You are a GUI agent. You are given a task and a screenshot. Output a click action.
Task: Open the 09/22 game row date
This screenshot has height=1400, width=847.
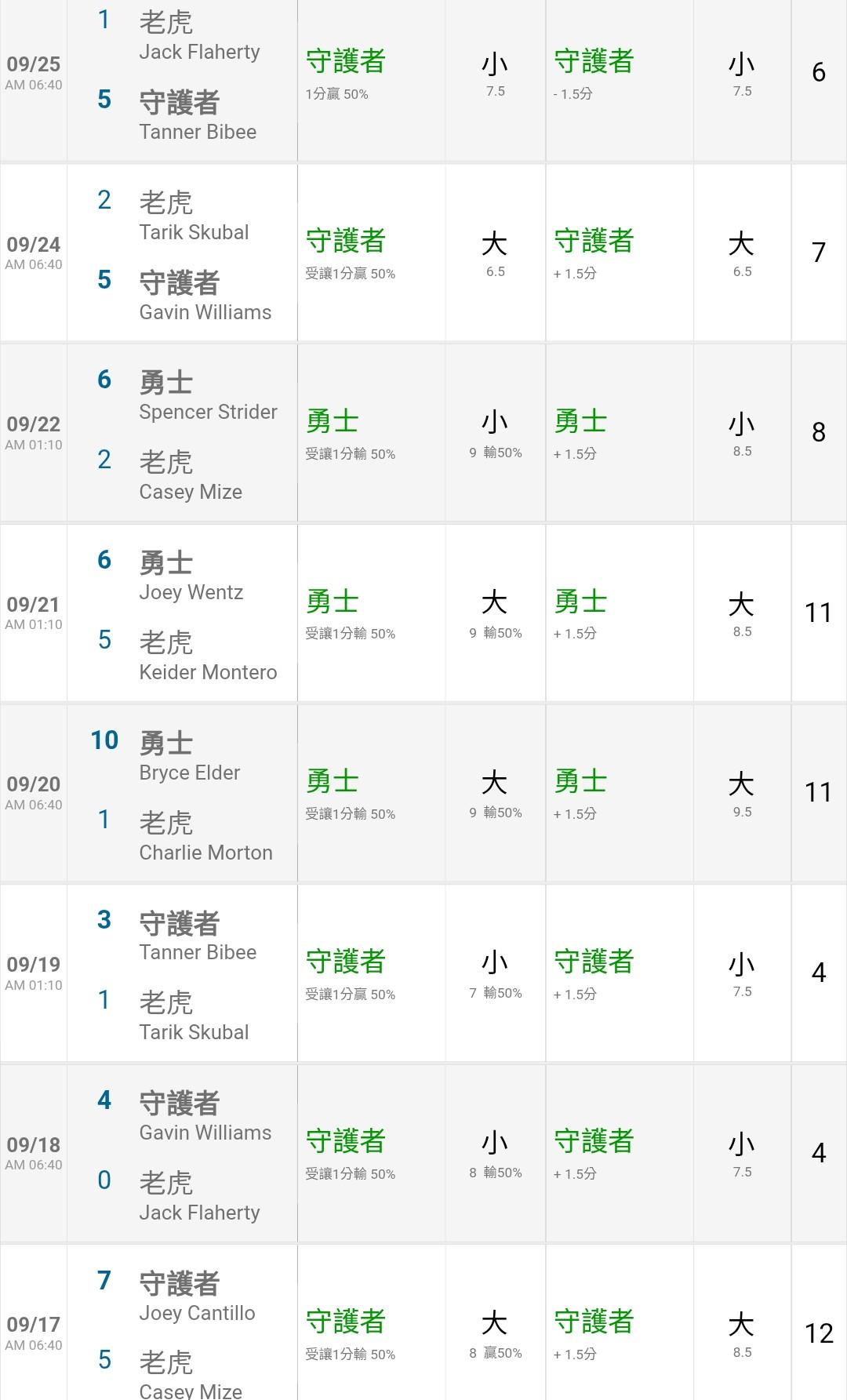click(x=34, y=424)
